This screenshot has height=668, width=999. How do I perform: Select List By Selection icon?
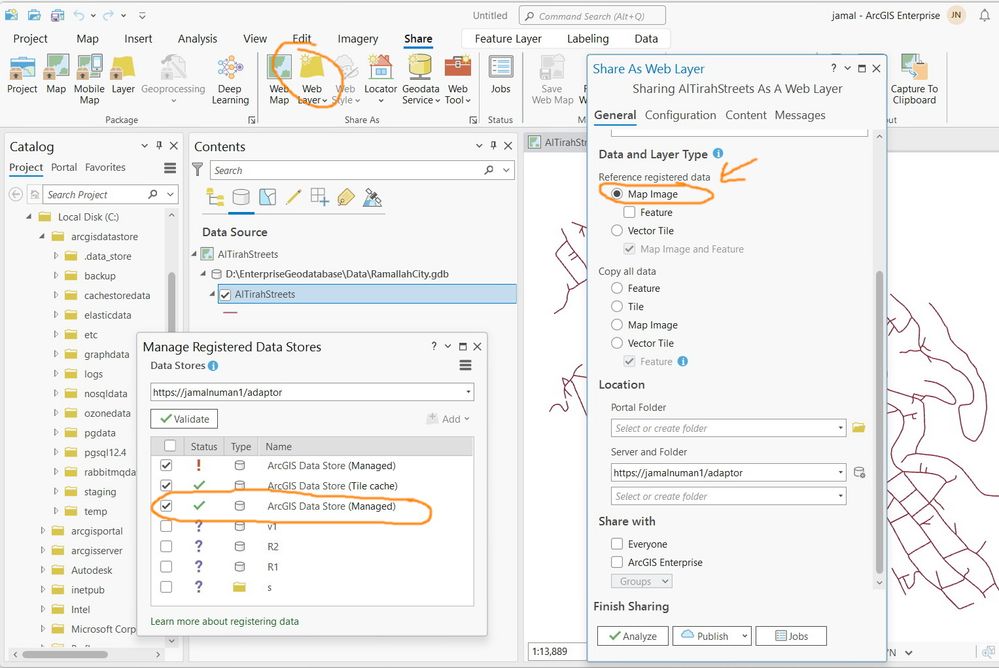(268, 198)
